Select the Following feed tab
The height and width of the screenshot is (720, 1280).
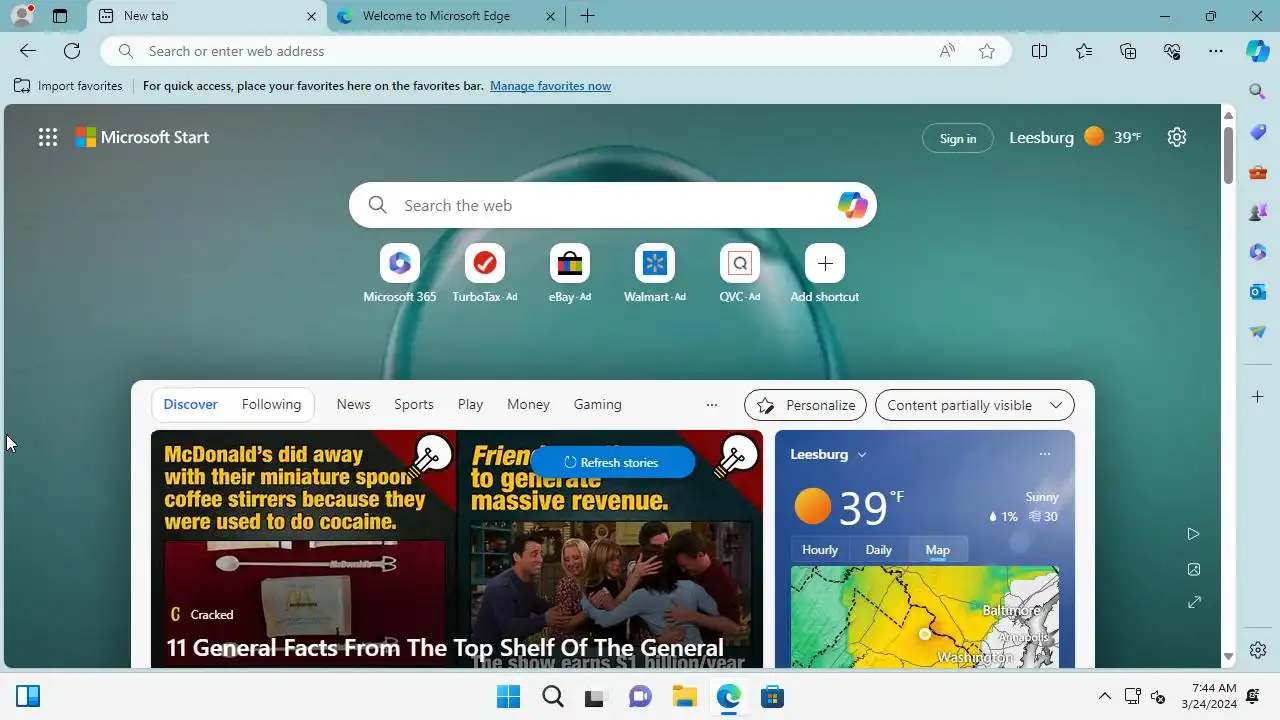coord(271,405)
